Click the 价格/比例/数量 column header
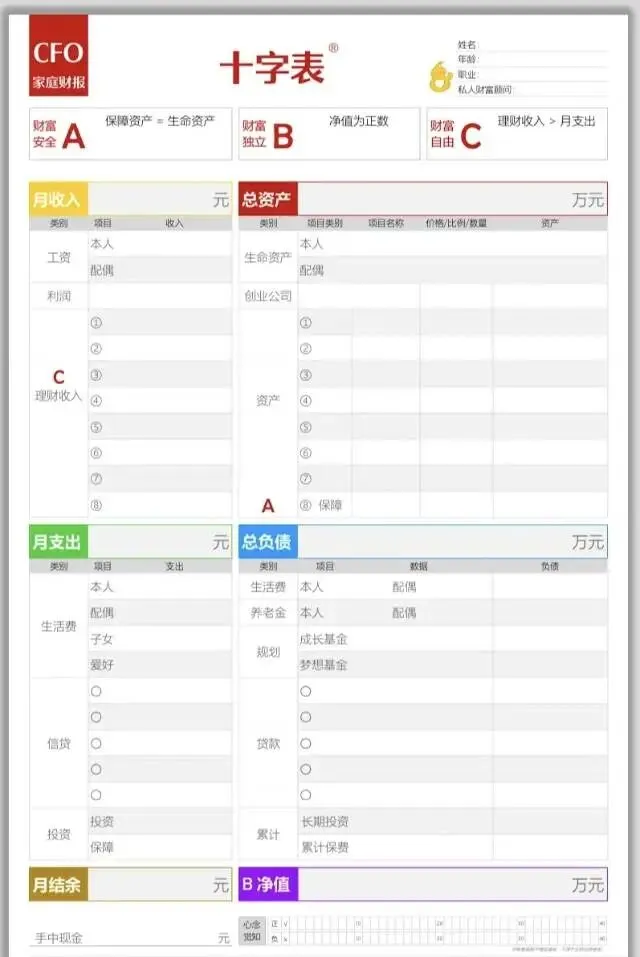This screenshot has height=957, width=640. [x=456, y=223]
